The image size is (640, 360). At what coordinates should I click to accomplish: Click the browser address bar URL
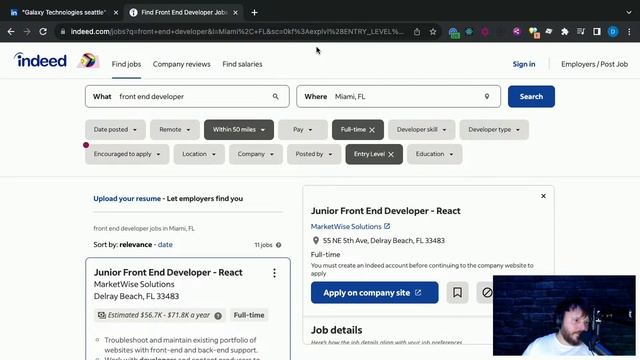[x=237, y=31]
